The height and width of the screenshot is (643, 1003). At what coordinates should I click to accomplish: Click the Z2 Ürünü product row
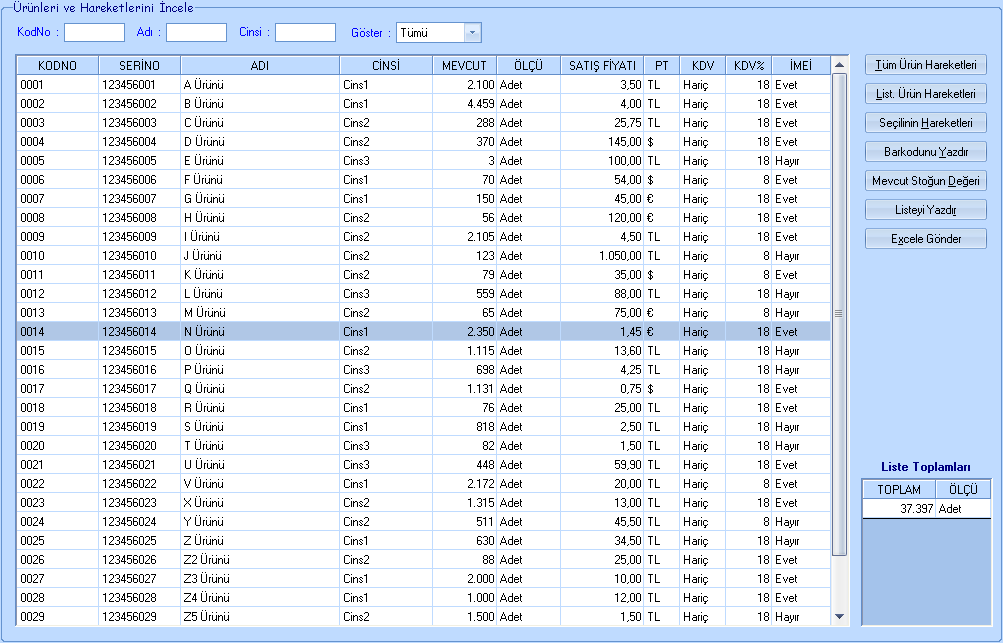[x=423, y=560]
